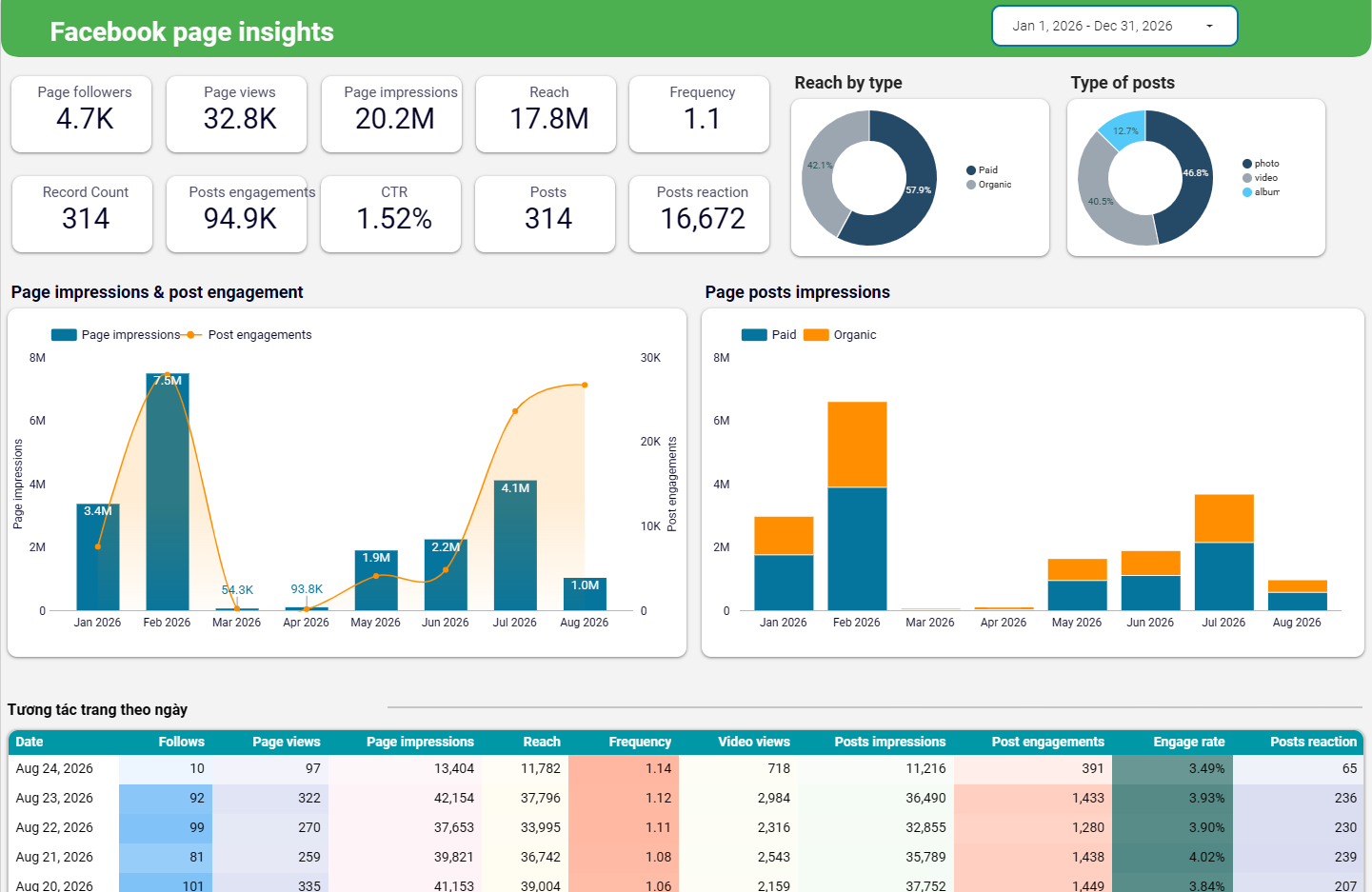Click the Posts reaction 16,672 scorecard
Screen dimensions: 1372x892
tap(700, 214)
